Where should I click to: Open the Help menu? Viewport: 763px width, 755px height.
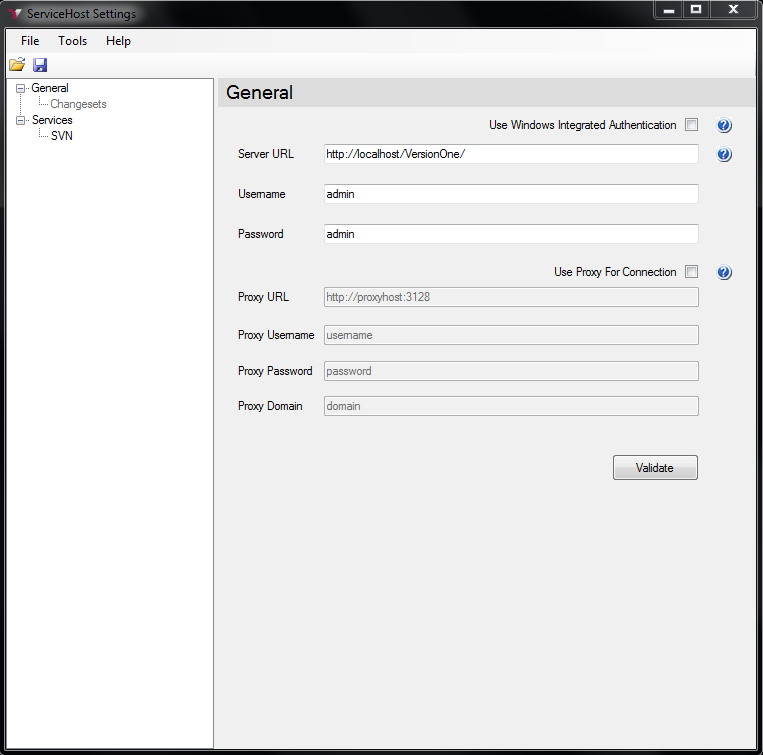(118, 41)
